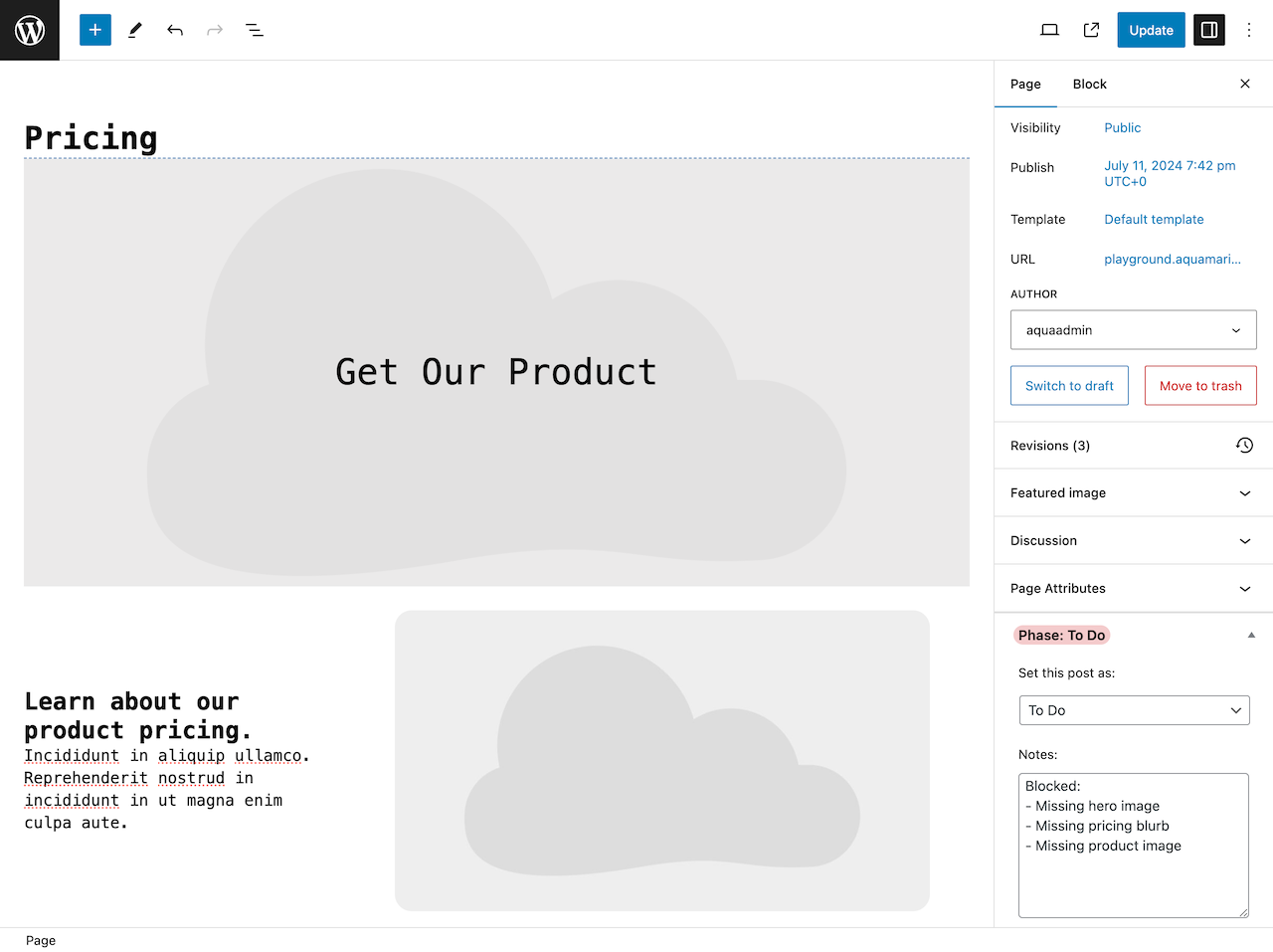
Task: Select the product cloud placeholder image
Action: [x=662, y=760]
